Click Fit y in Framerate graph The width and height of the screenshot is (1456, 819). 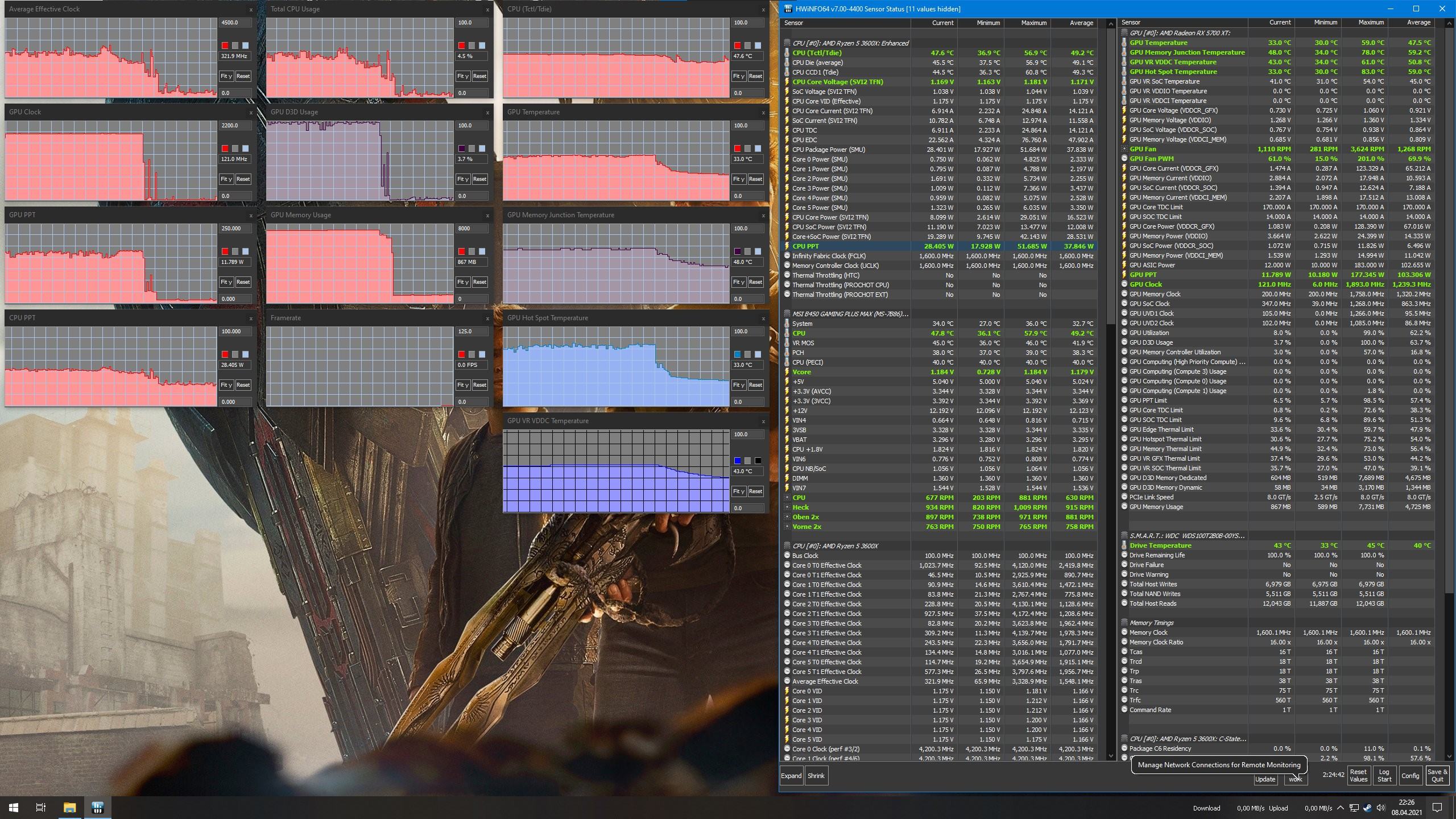(x=462, y=385)
